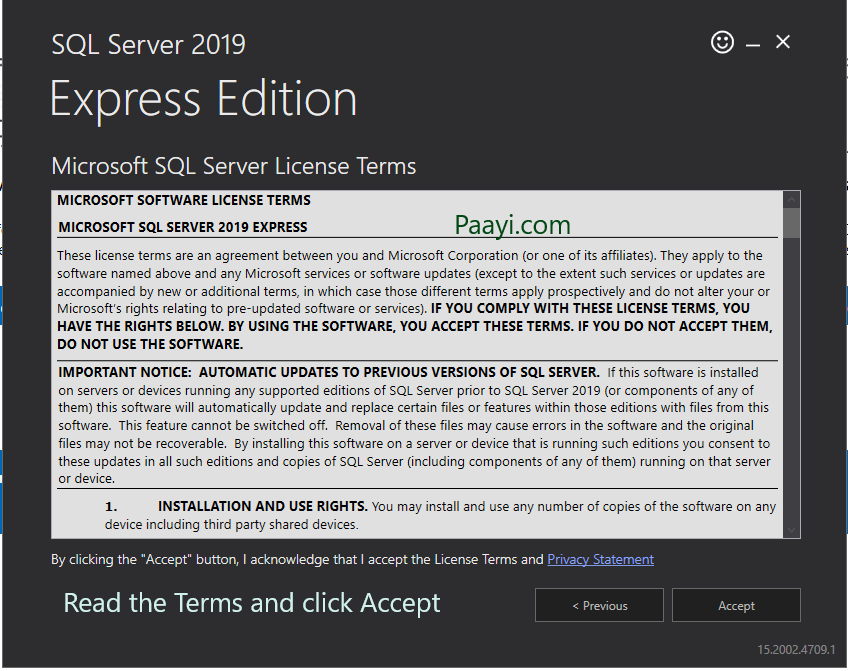
Task: Open the Privacy Statement link
Action: (600, 559)
